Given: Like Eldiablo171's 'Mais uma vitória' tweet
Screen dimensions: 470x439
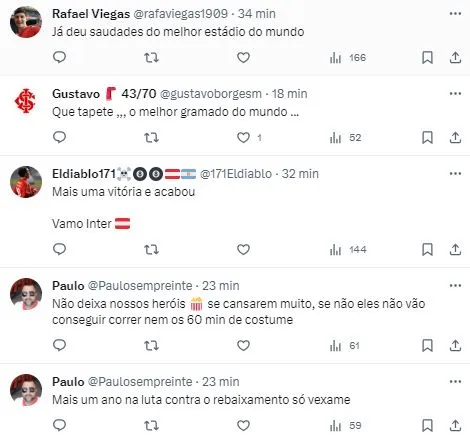Looking at the screenshot, I should coord(243,249).
